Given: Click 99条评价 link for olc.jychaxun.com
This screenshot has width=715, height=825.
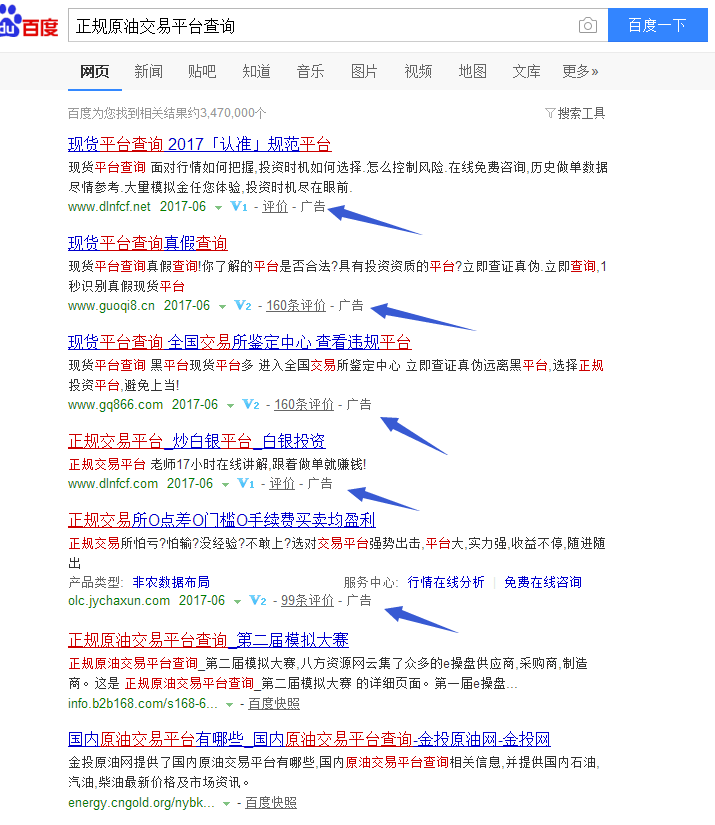Looking at the screenshot, I should tap(307, 600).
